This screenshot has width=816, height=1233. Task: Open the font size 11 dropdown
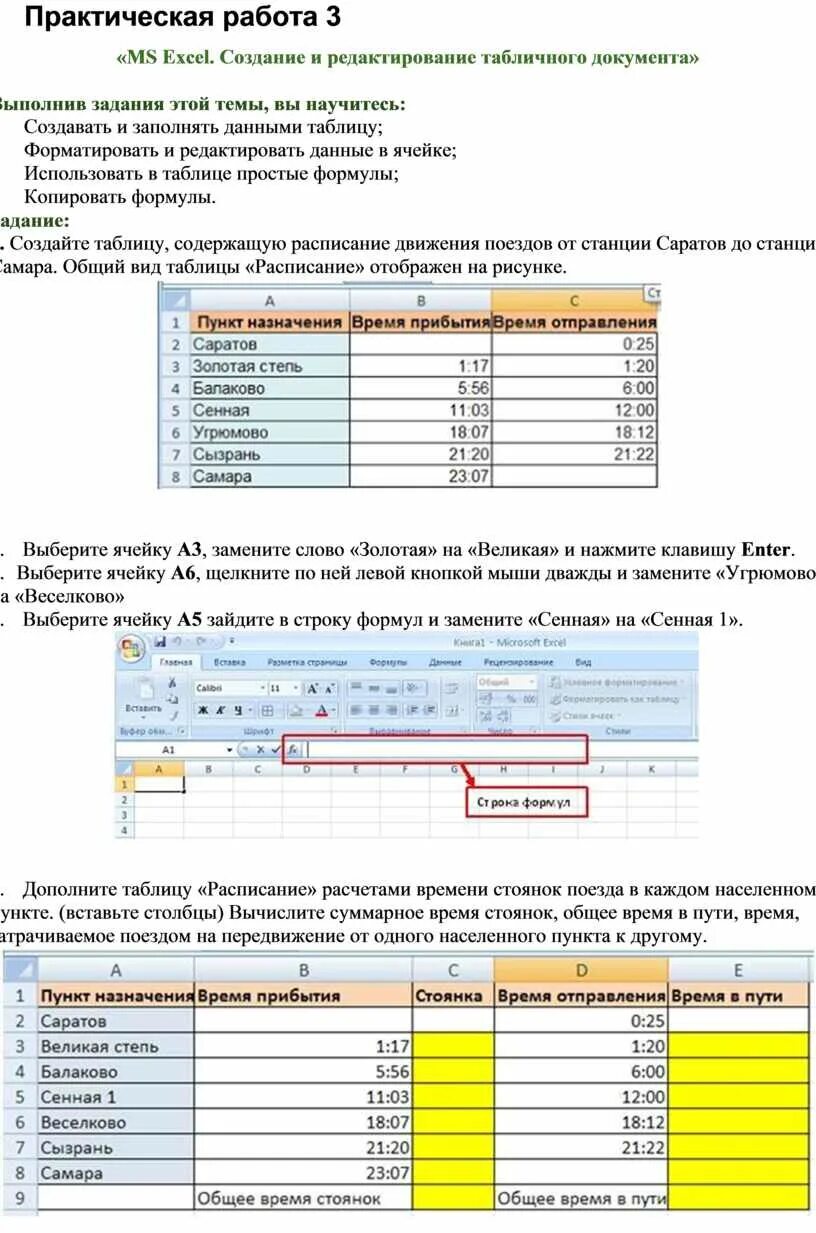(296, 688)
